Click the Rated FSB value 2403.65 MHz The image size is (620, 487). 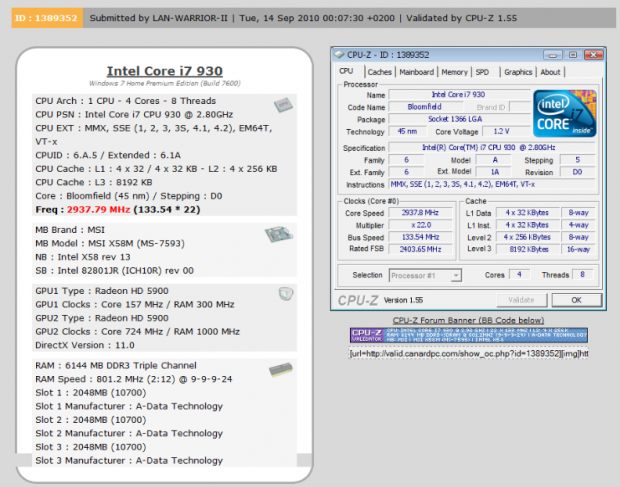pyautogui.click(x=420, y=249)
